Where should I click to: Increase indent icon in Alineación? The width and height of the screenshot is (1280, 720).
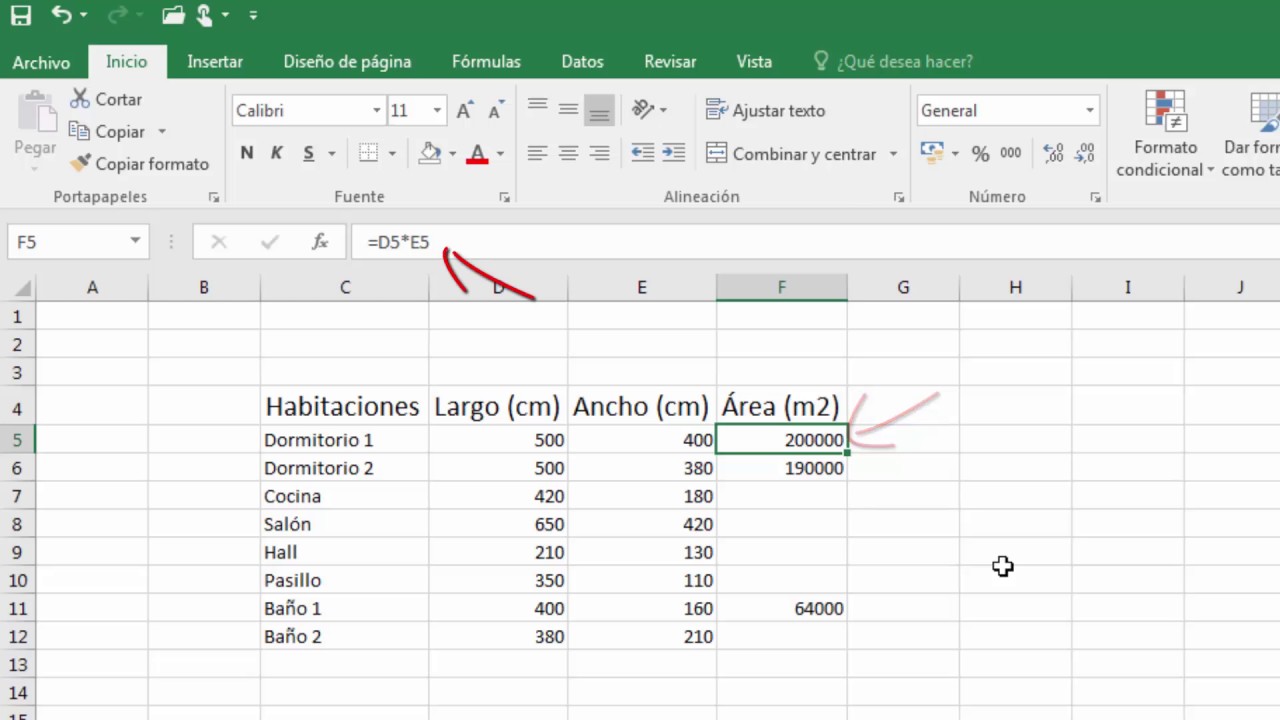[x=674, y=153]
